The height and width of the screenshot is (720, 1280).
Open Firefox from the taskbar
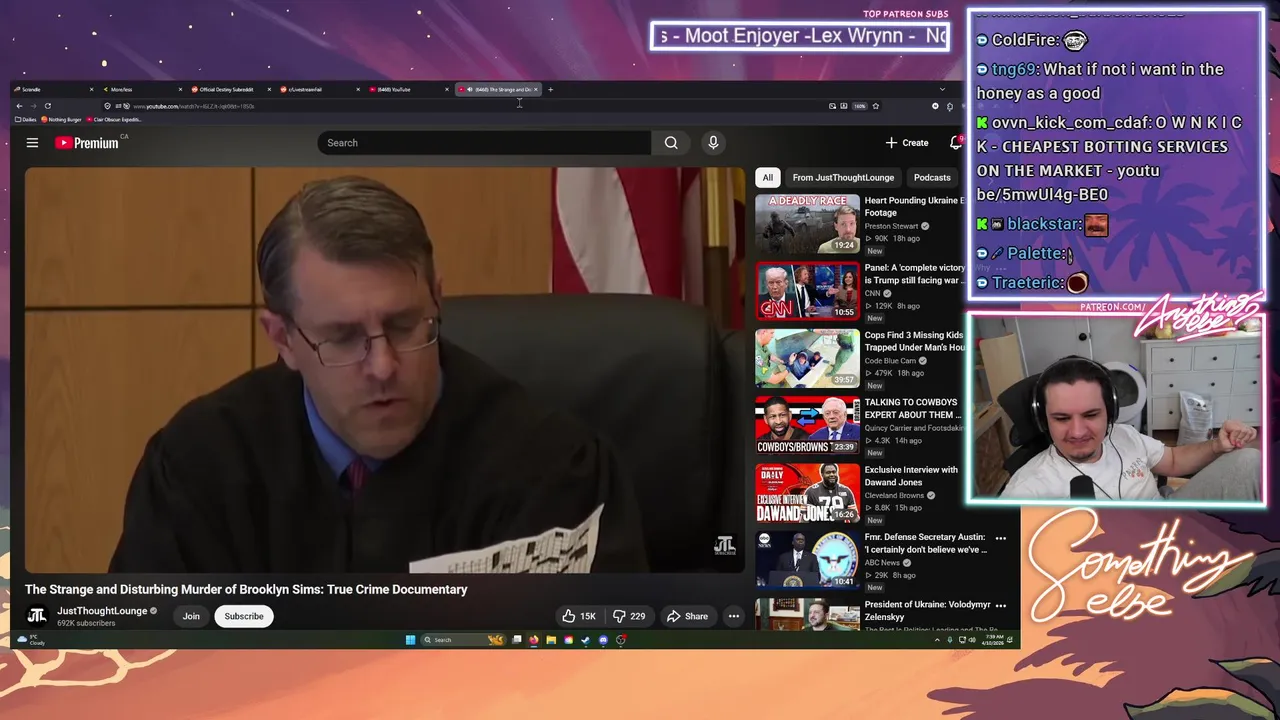point(533,640)
